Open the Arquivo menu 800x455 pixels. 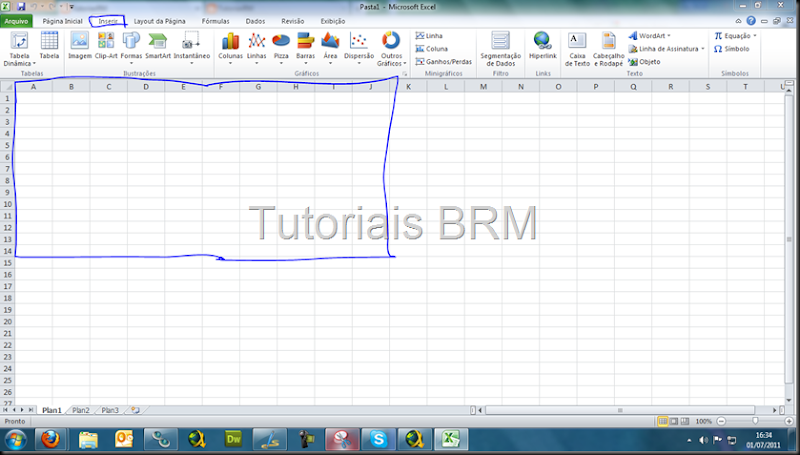tap(16, 21)
